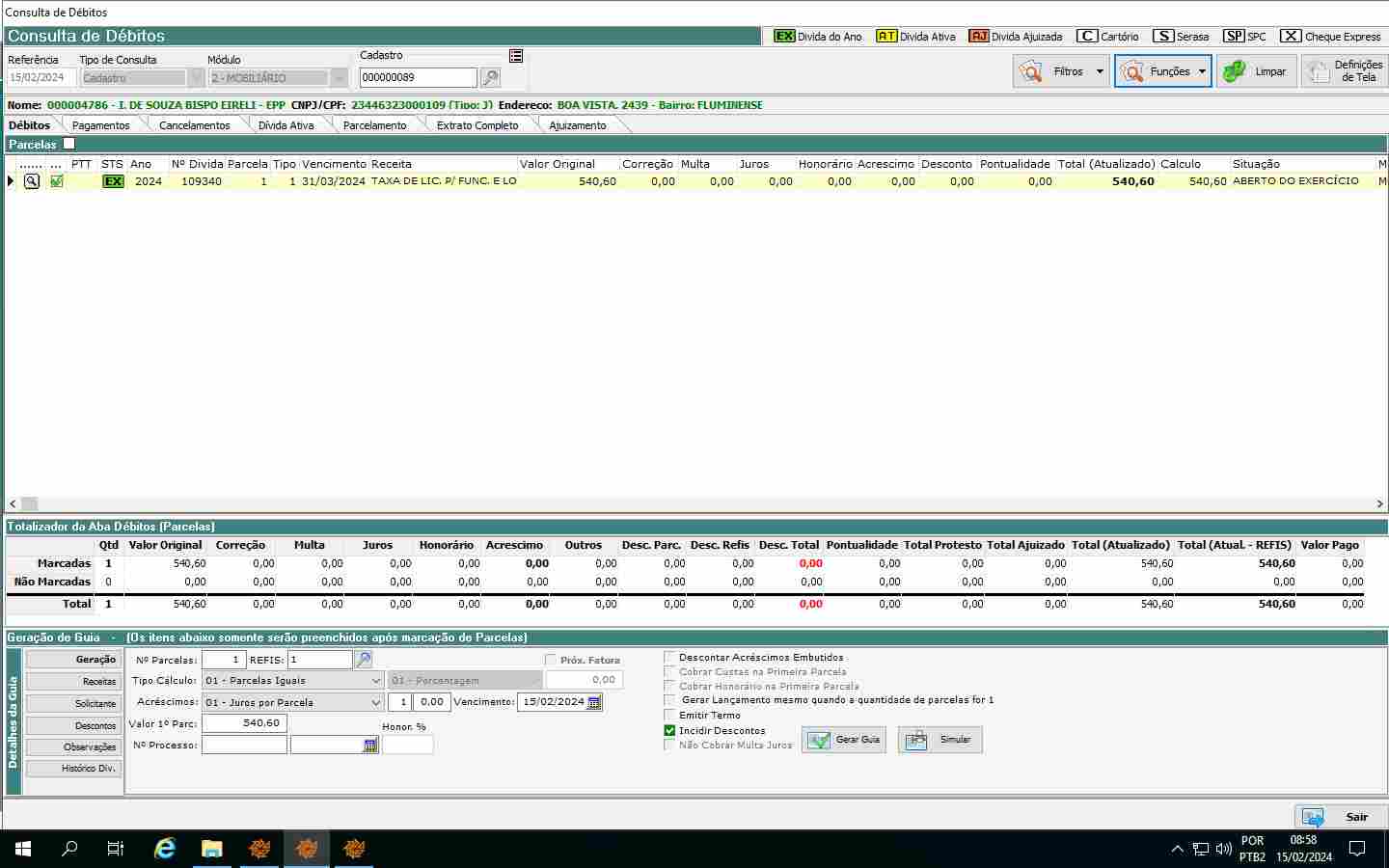Image resolution: width=1389 pixels, height=868 pixels.
Task: Open the list icon above Cadastro field
Action: (516, 56)
